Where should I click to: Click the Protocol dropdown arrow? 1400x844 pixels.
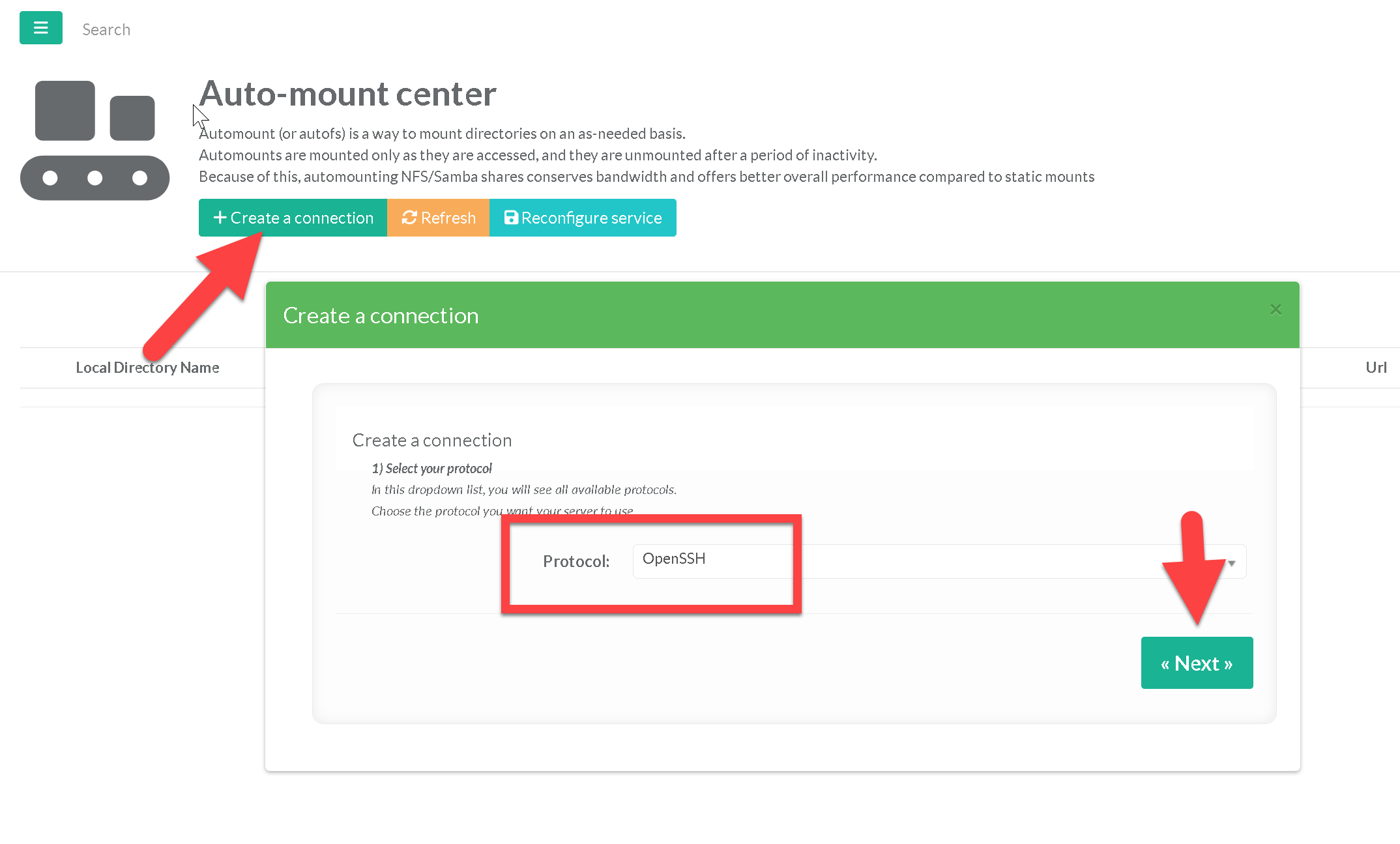1231,562
